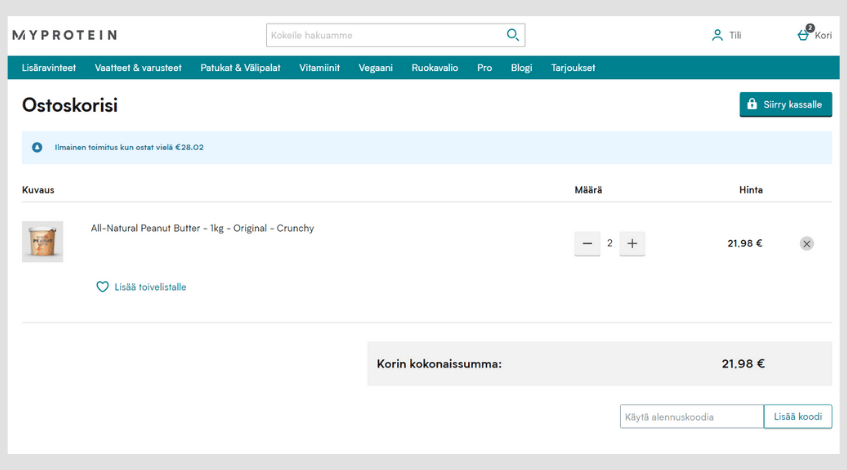Click the peanut butter product thumbnail
Image resolution: width=847 pixels, height=470 pixels.
click(43, 241)
